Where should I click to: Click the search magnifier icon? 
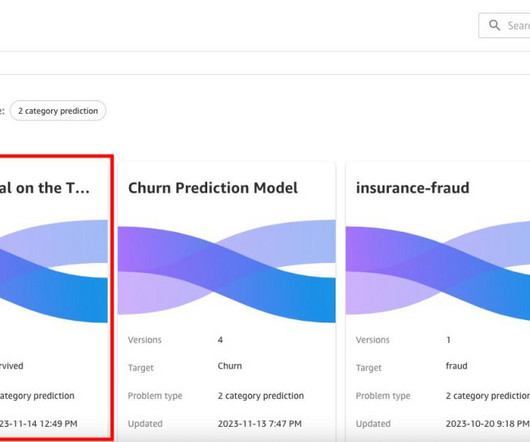tap(495, 25)
